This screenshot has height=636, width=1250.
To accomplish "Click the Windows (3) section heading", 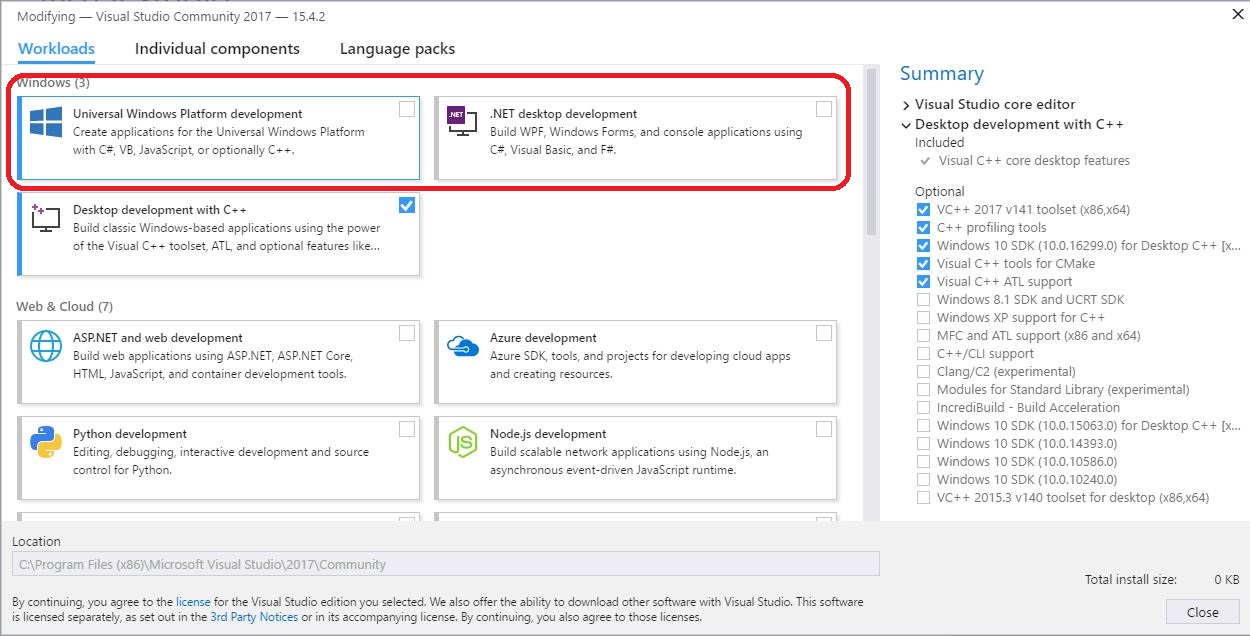I will tap(53, 82).
